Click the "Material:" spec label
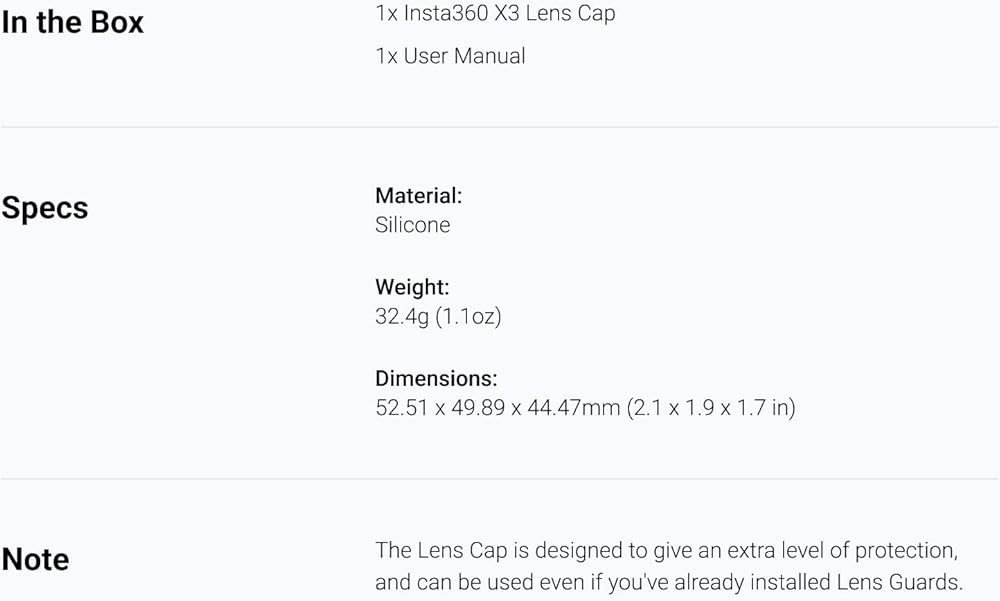 tap(418, 196)
